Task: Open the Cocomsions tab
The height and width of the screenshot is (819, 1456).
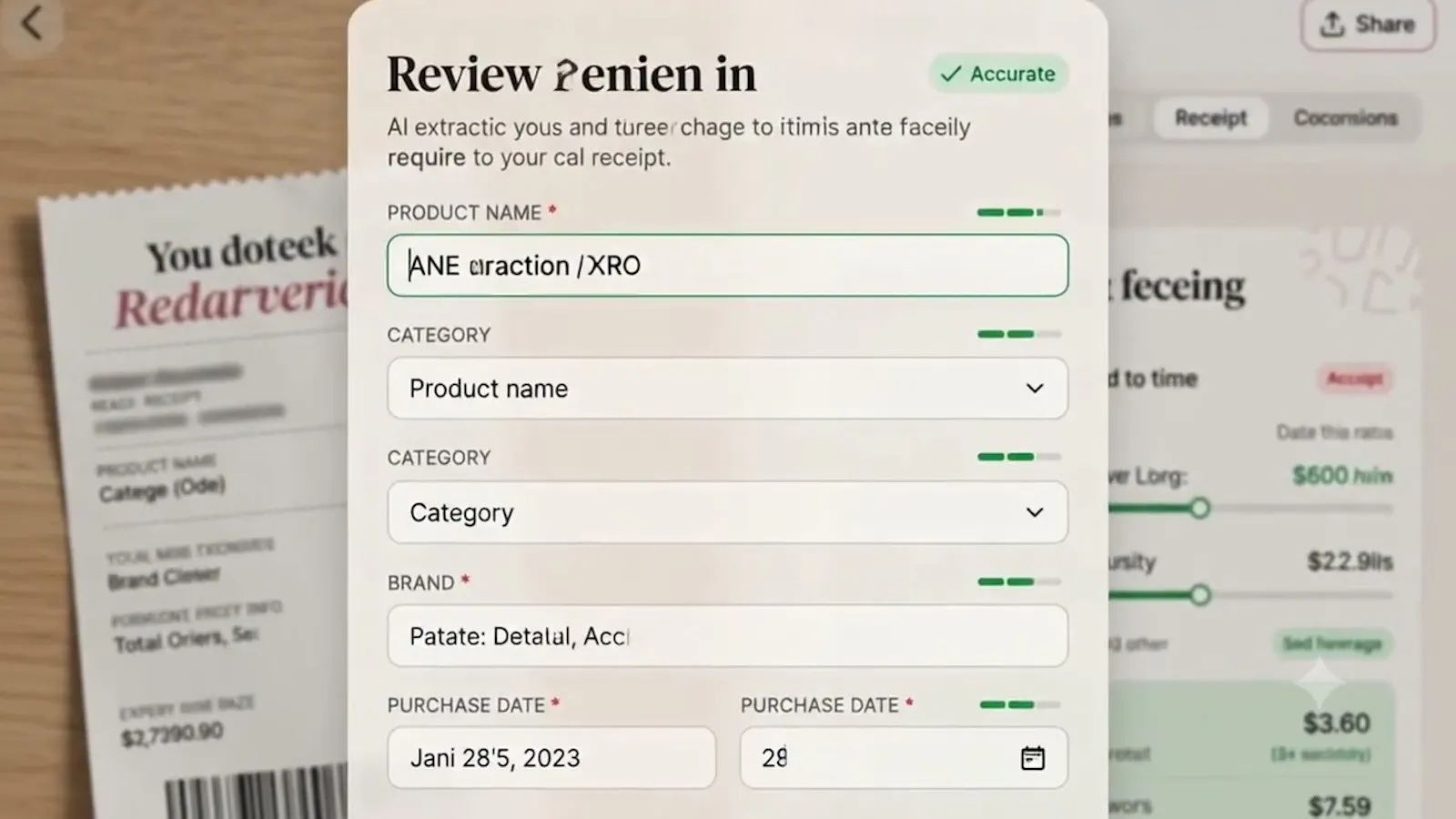Action: coord(1345,118)
